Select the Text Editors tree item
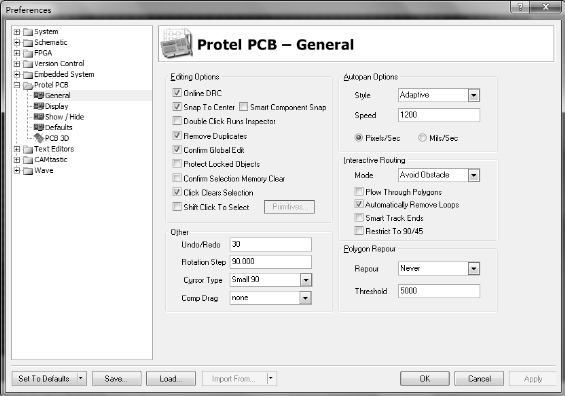Viewport: 565px width, 396px height. 54,149
